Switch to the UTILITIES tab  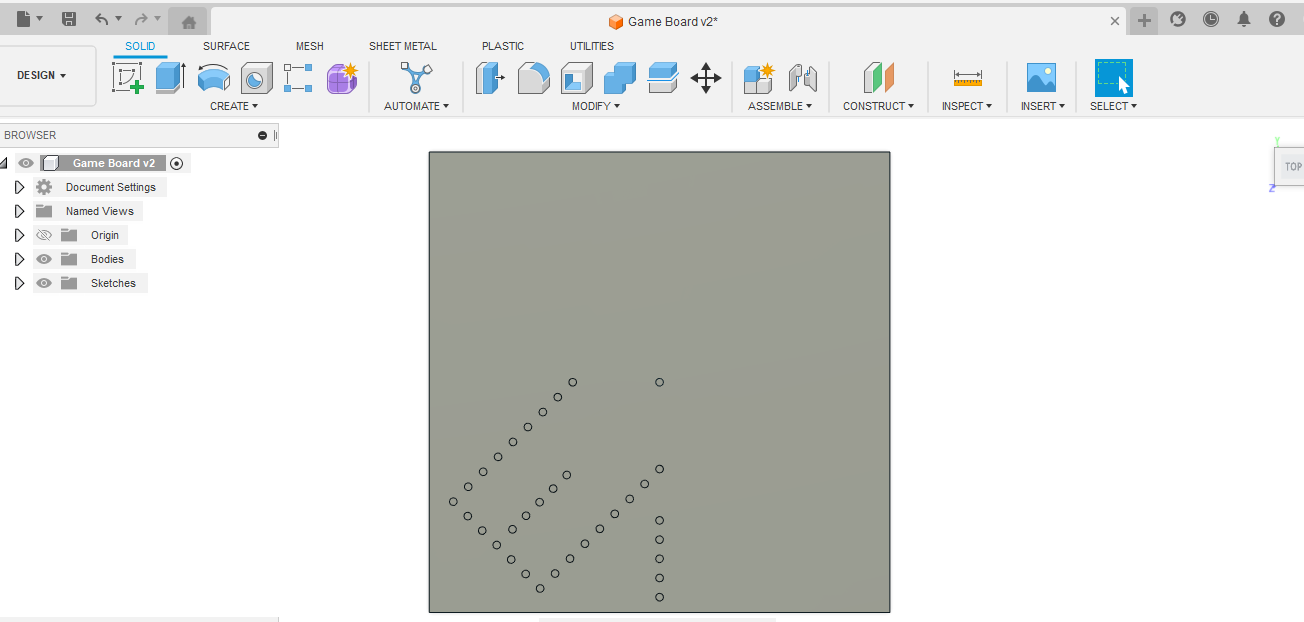pyautogui.click(x=592, y=46)
